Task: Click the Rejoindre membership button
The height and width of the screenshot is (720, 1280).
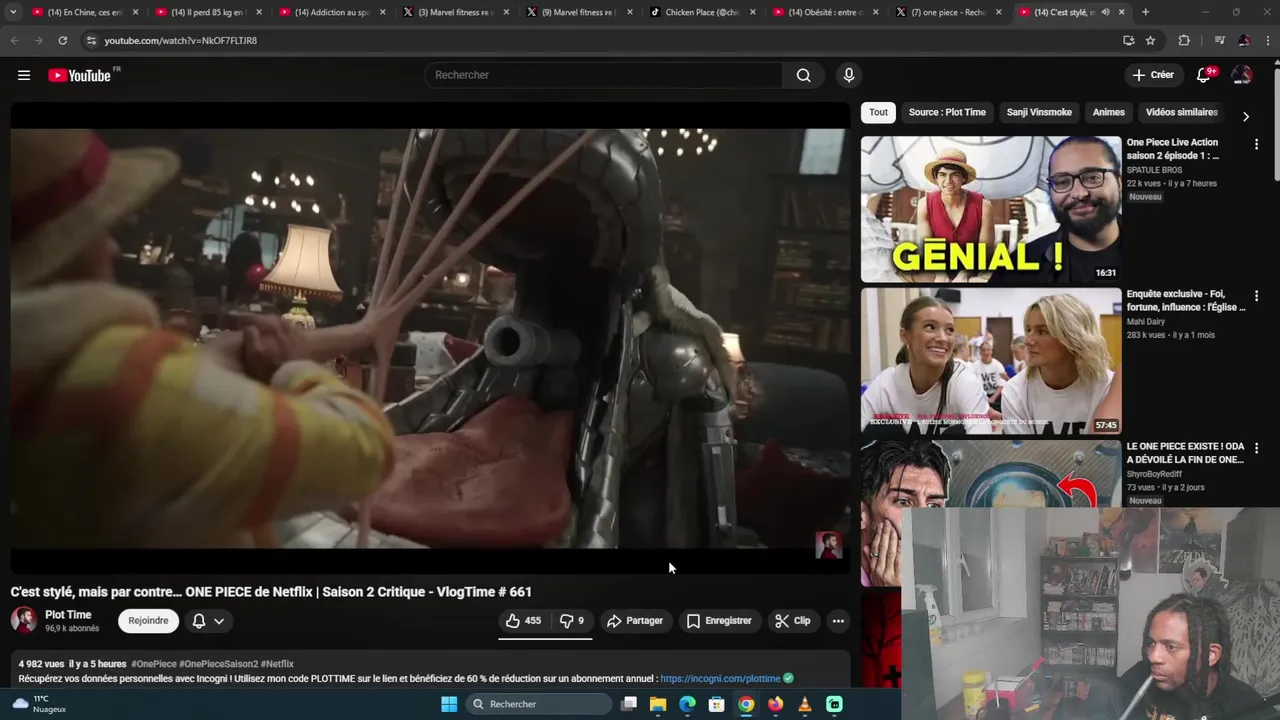Action: click(x=148, y=621)
